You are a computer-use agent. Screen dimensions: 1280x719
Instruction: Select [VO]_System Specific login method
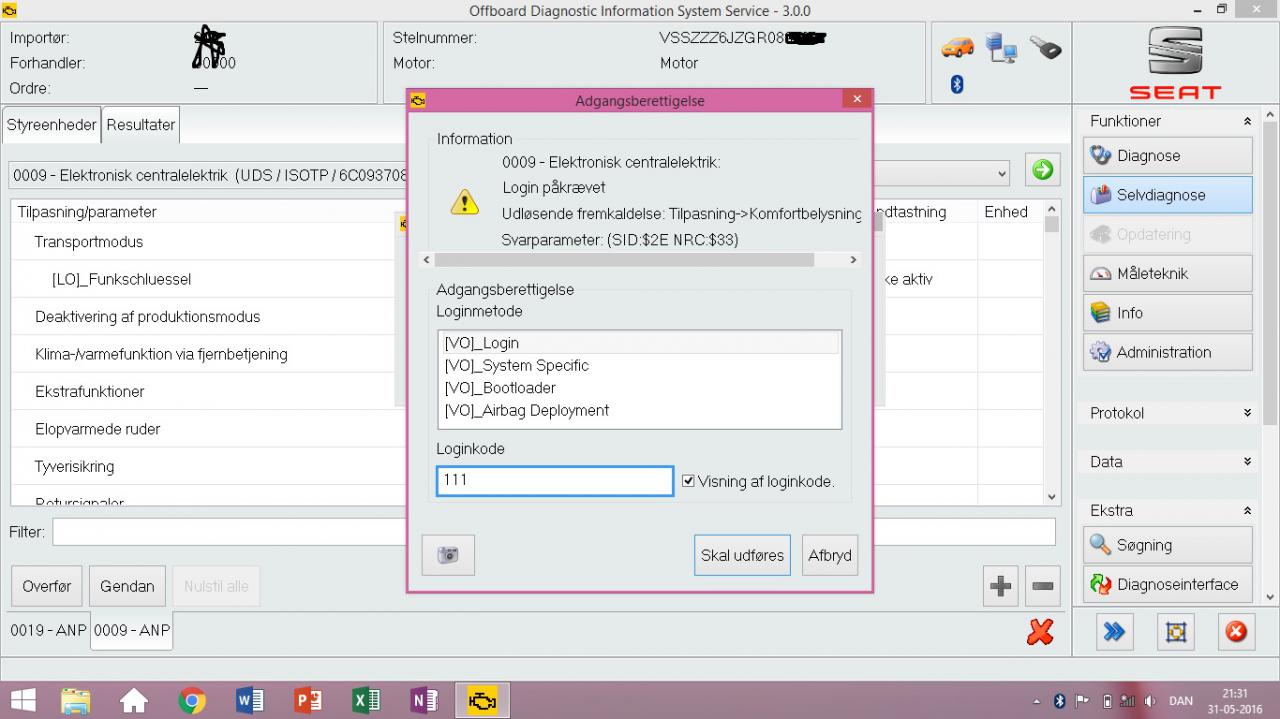tap(517, 366)
